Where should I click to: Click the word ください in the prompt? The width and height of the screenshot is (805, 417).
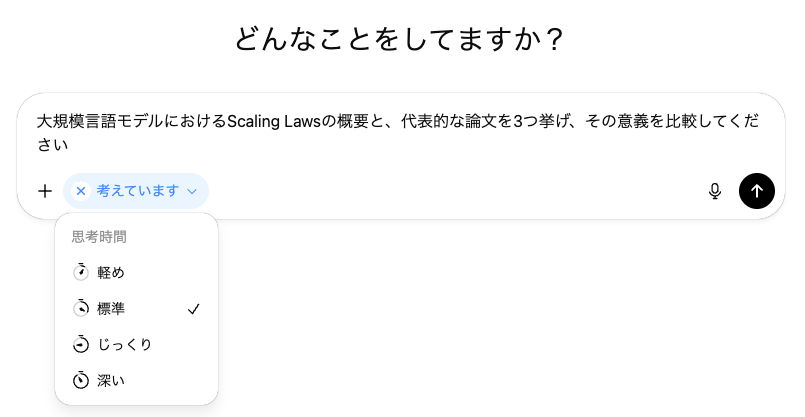[x=52, y=145]
